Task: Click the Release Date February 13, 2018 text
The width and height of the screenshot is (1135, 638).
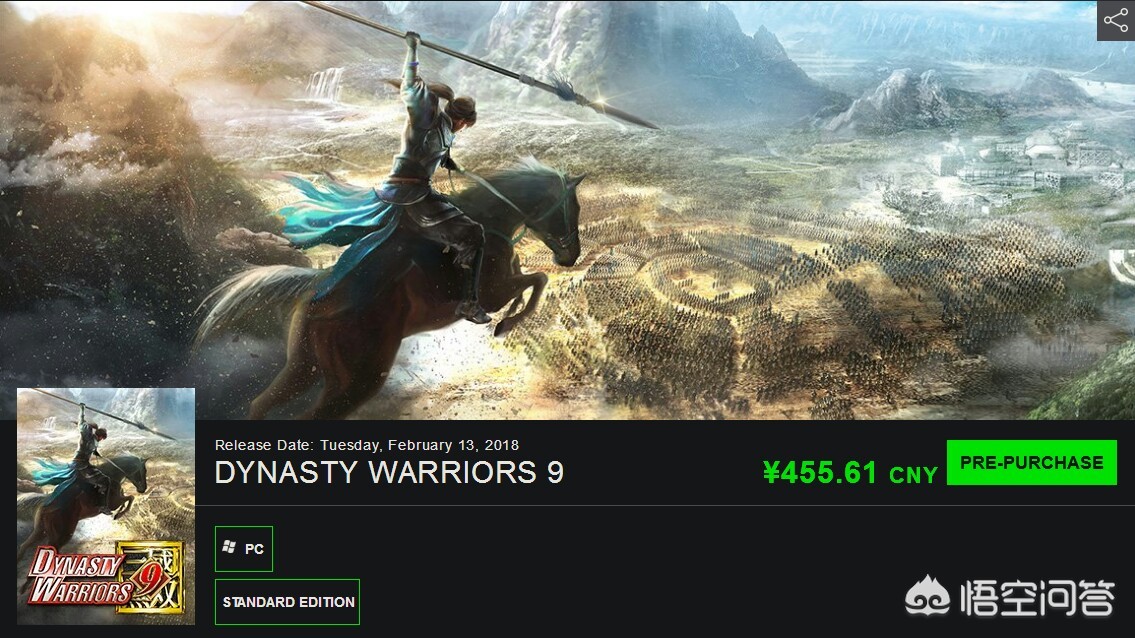Action: tap(367, 445)
